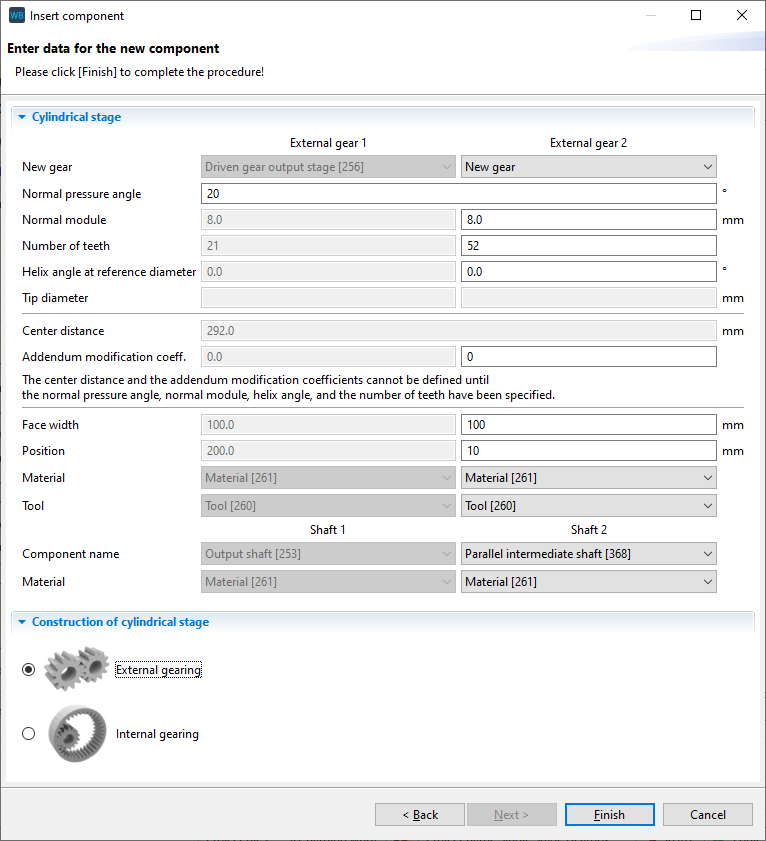Click the Cancel button
766x841 pixels.
pyautogui.click(x=707, y=815)
